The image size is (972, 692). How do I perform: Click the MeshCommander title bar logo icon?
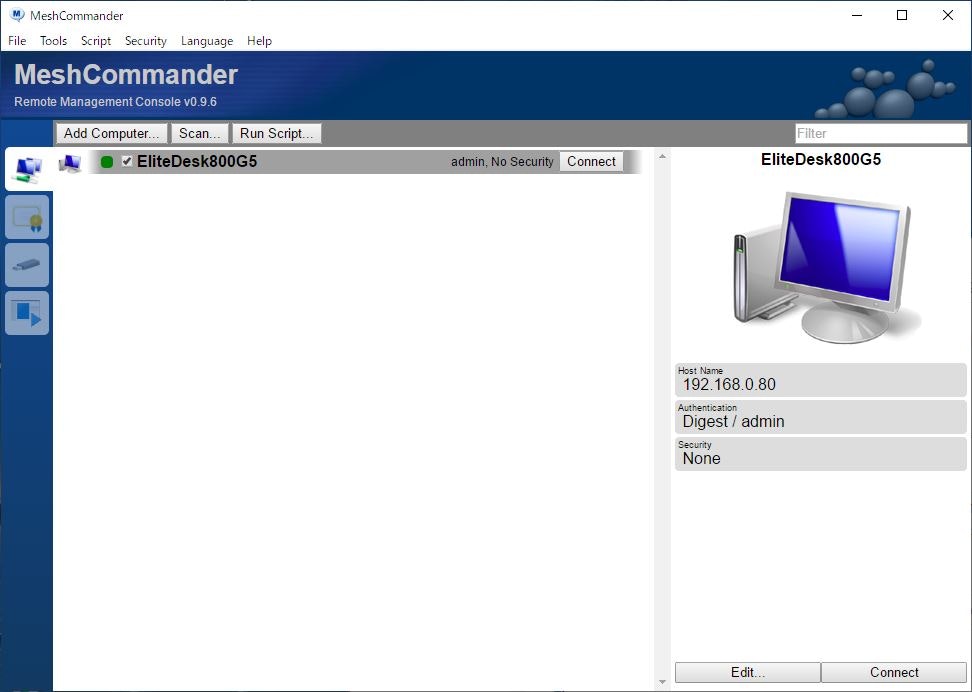pos(17,15)
